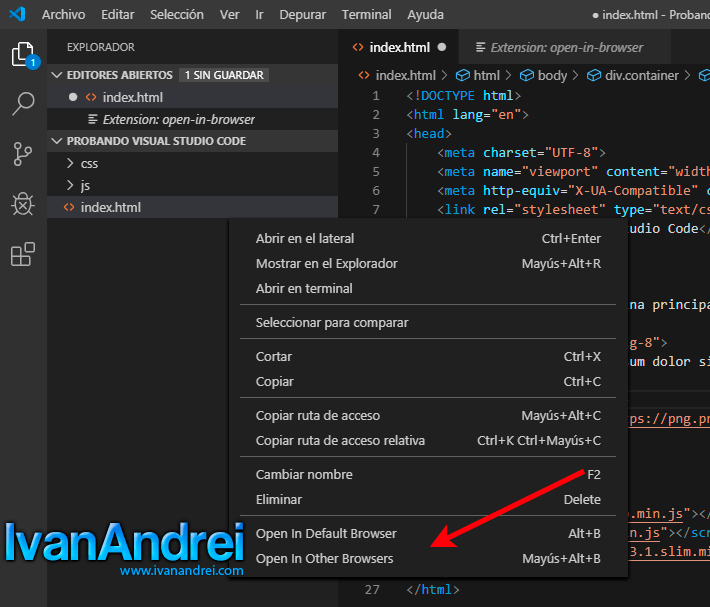Click line number 27 in the gutter
Viewport: 710px width, 607px height.
(372, 589)
